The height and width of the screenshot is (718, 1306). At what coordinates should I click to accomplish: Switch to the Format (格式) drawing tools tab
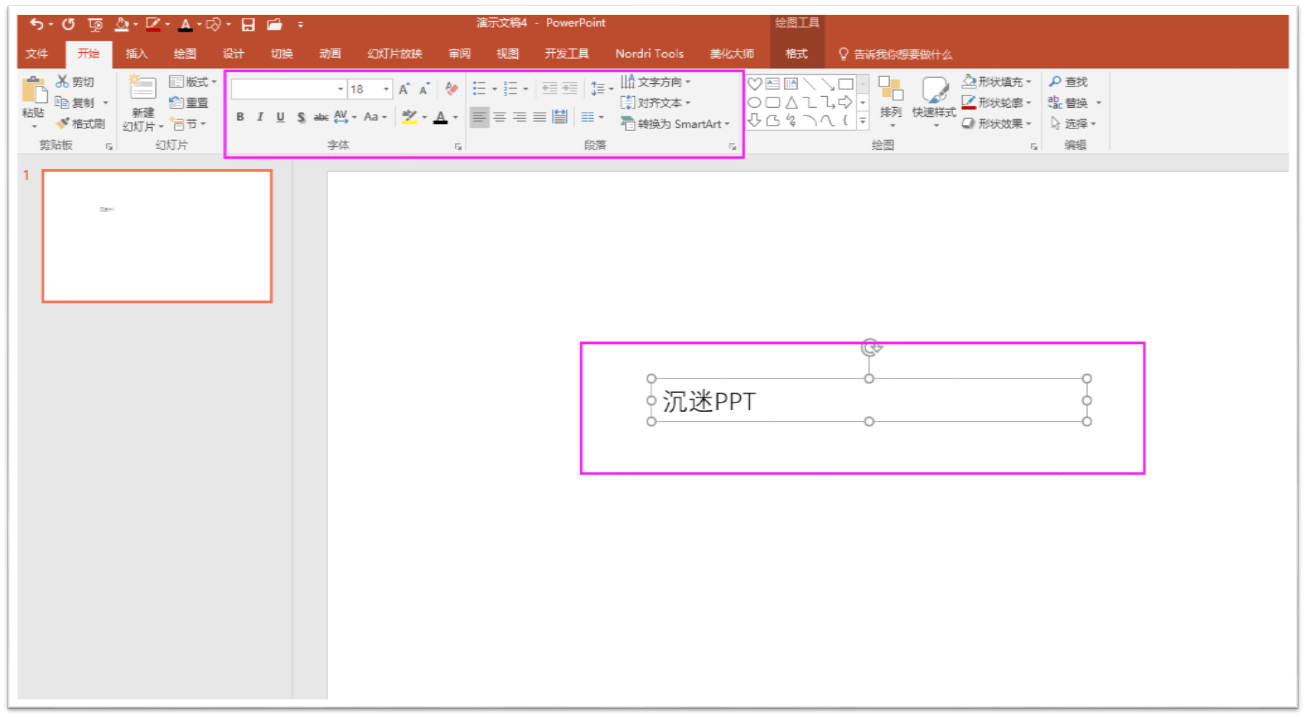(797, 54)
